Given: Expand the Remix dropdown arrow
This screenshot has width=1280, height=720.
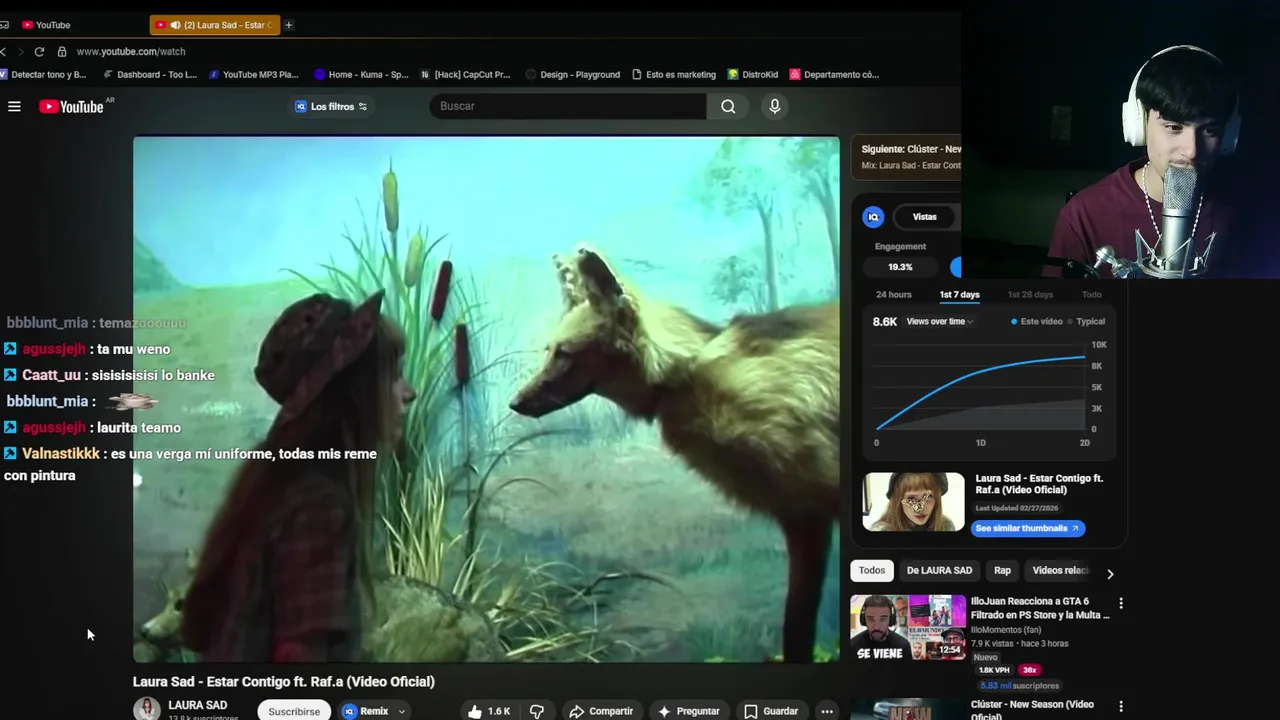Looking at the screenshot, I should coord(401,712).
